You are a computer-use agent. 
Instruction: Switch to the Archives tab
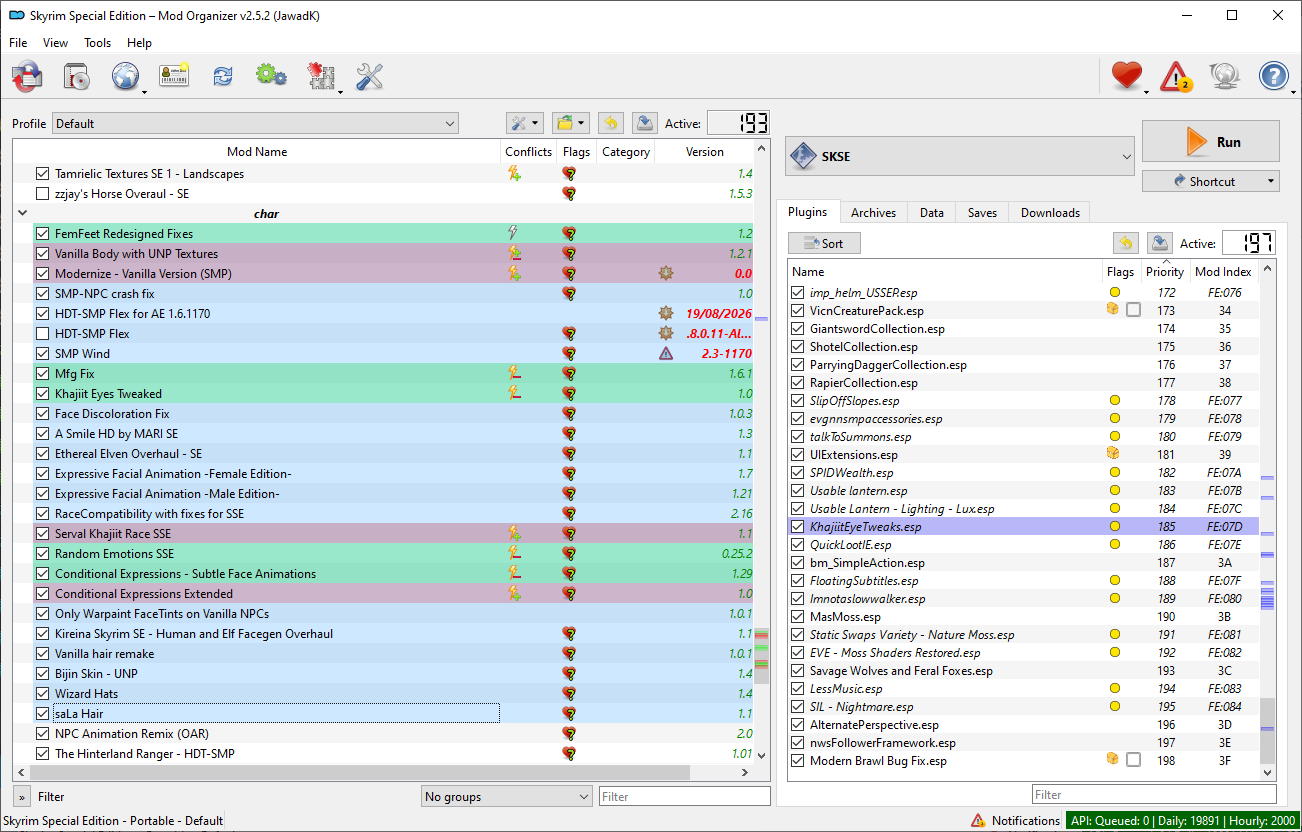click(873, 213)
